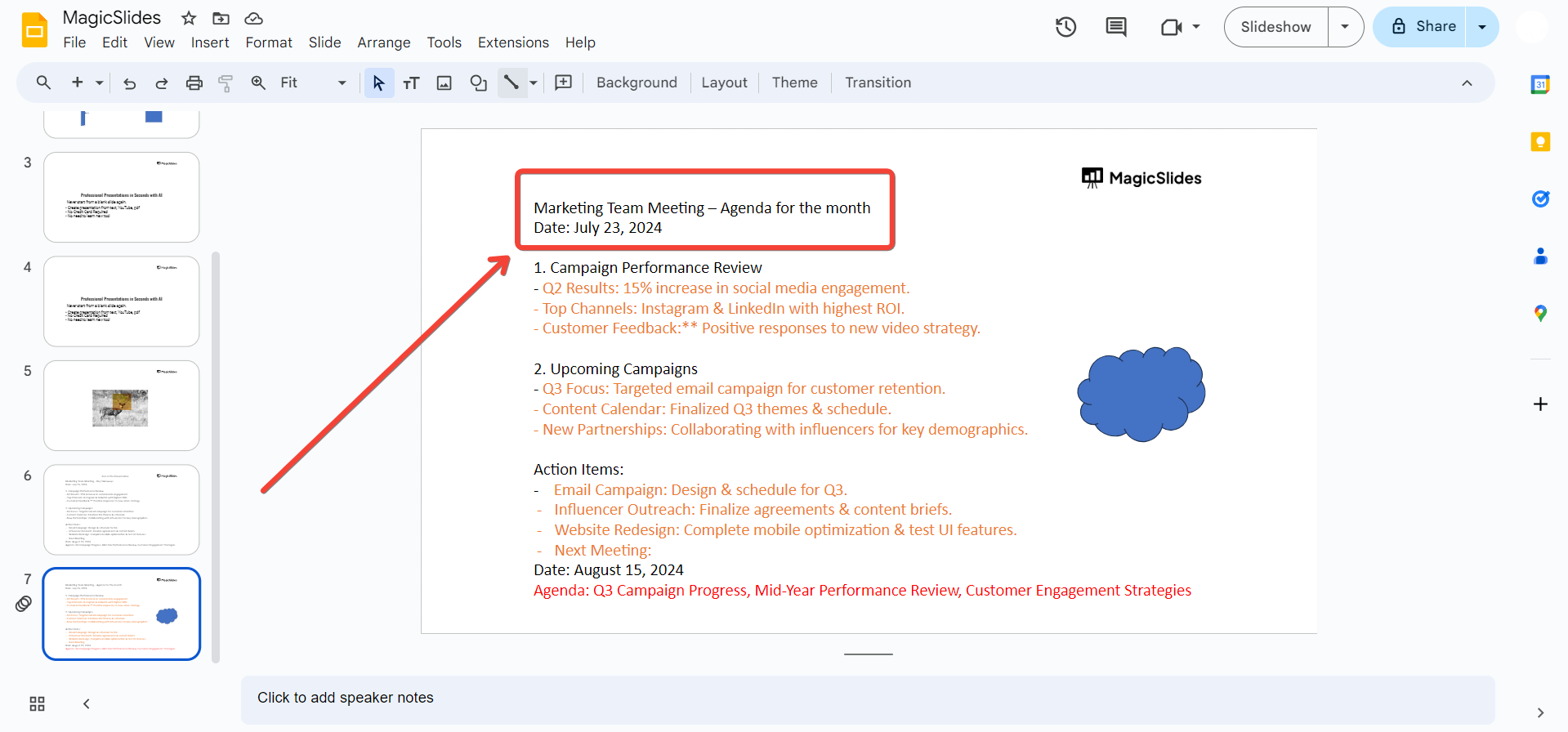Star the MagicSlides presentation
Image resolution: width=1568 pixels, height=732 pixels.
click(x=189, y=18)
